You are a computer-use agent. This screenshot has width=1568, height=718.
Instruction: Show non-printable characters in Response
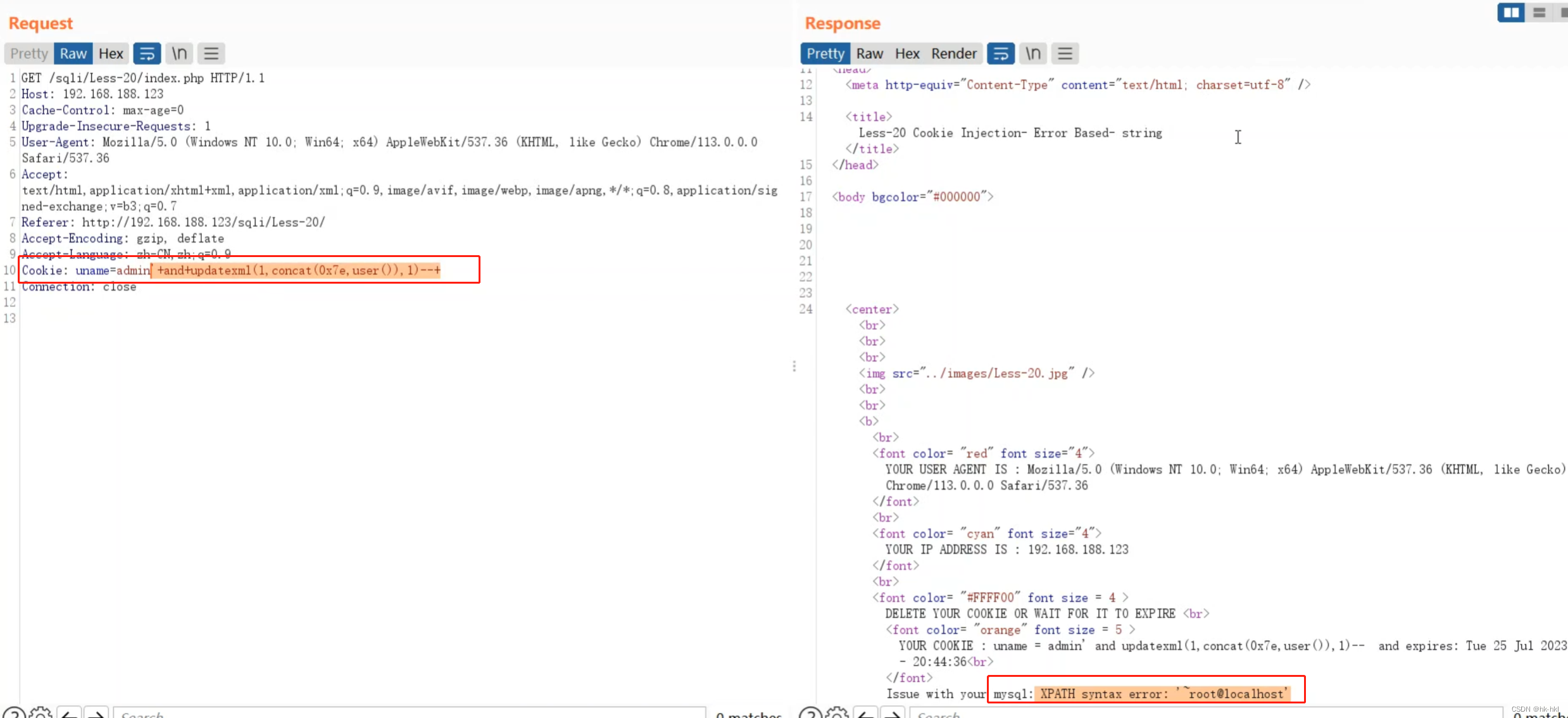1033,54
